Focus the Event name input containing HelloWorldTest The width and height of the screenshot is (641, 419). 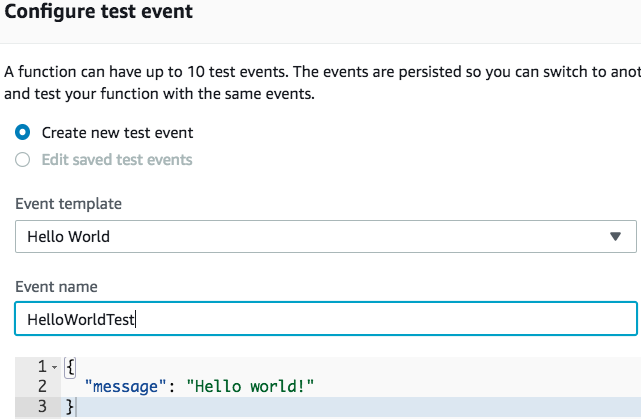[325, 319]
